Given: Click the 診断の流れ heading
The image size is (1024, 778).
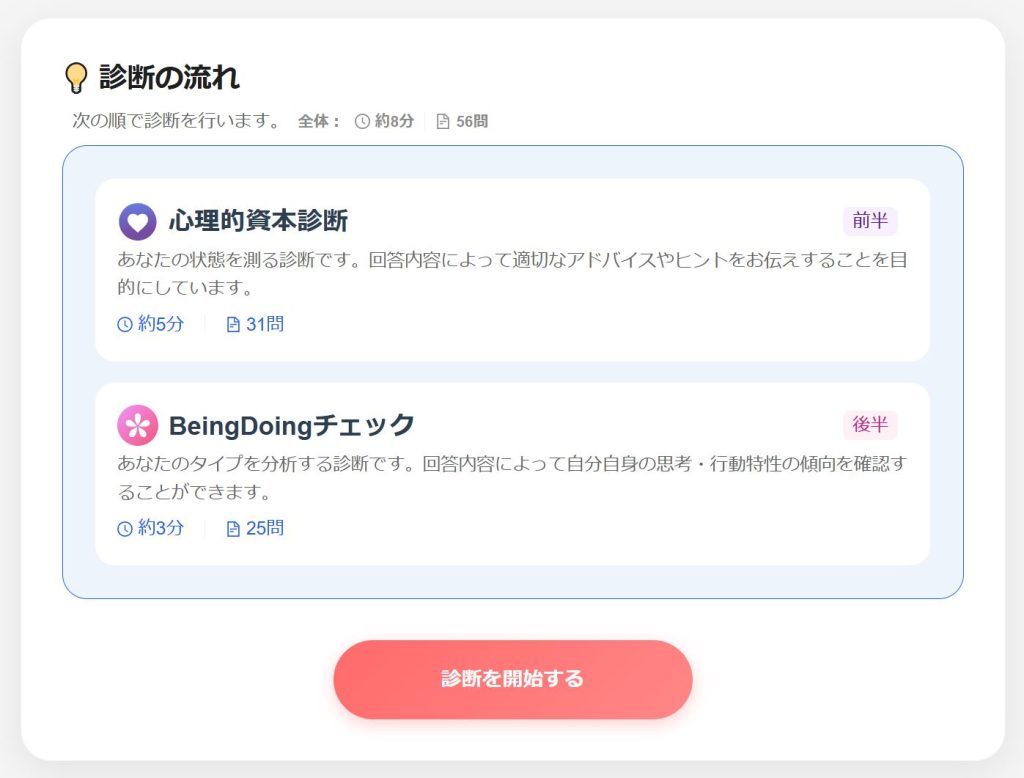Looking at the screenshot, I should pyautogui.click(x=169, y=77).
